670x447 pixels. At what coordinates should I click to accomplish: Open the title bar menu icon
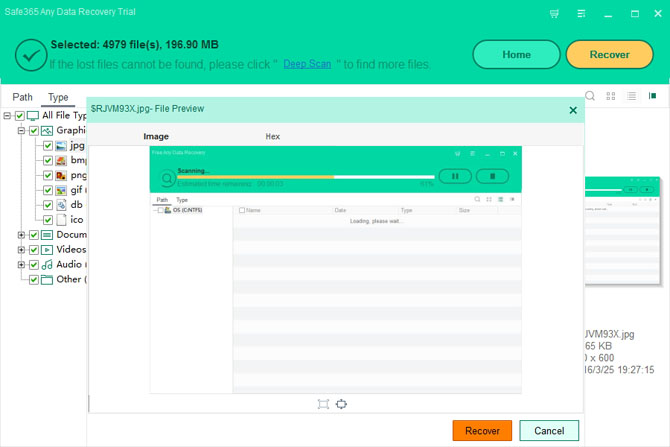pos(581,14)
